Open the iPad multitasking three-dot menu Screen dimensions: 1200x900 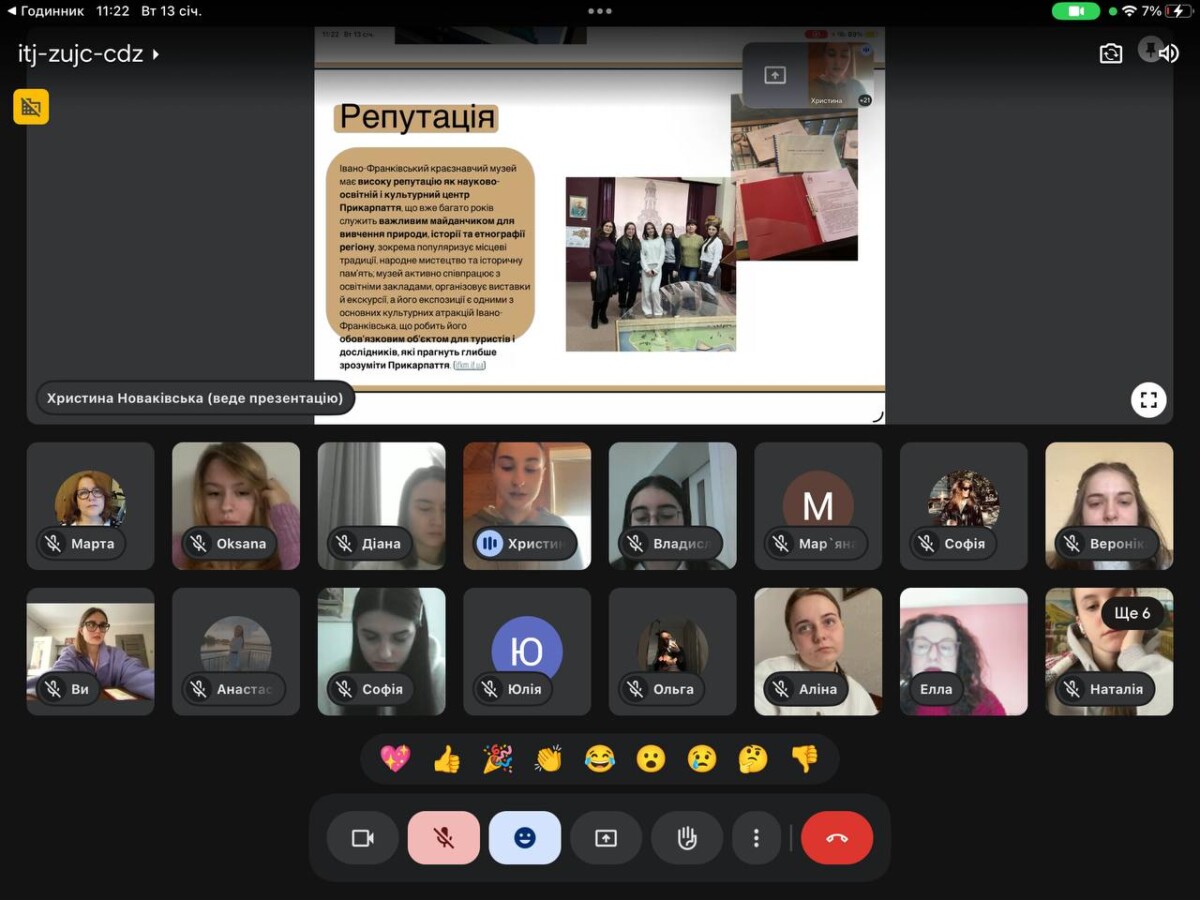coord(600,11)
